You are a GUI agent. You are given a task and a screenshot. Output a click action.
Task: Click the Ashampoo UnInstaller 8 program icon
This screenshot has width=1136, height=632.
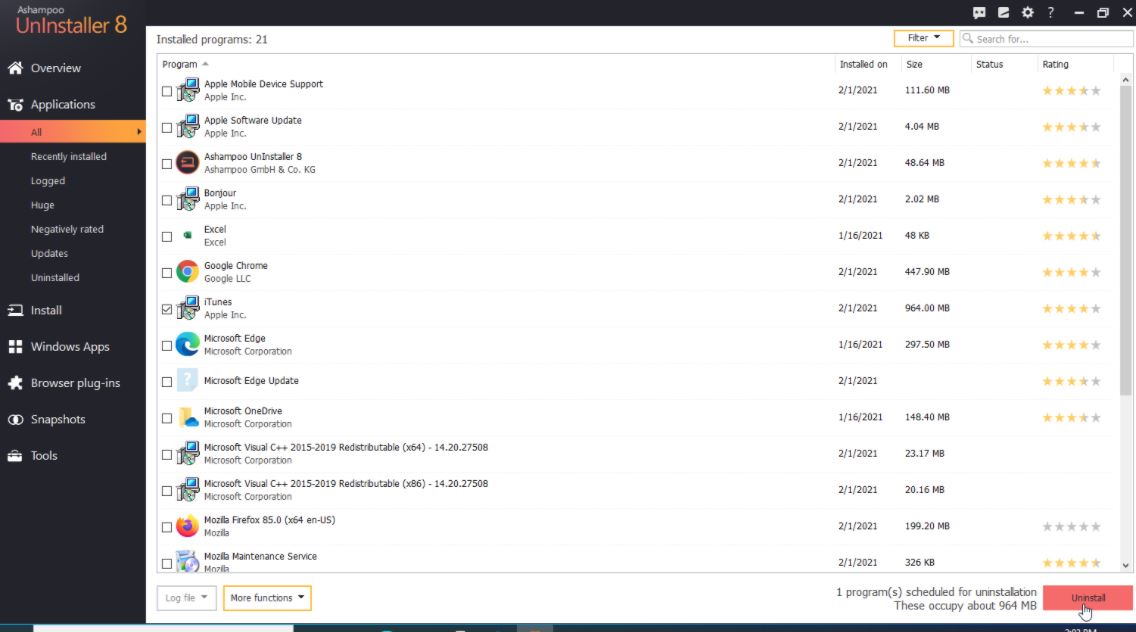point(187,162)
